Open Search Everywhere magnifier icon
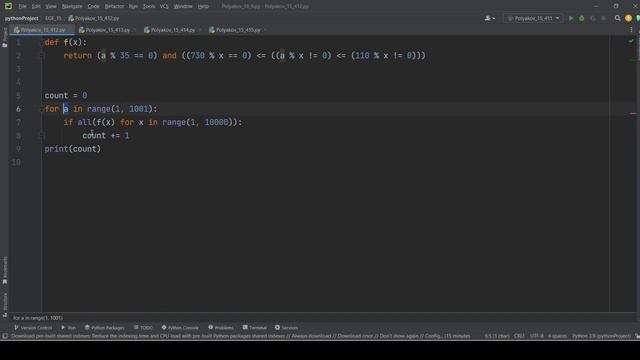 [618, 18]
